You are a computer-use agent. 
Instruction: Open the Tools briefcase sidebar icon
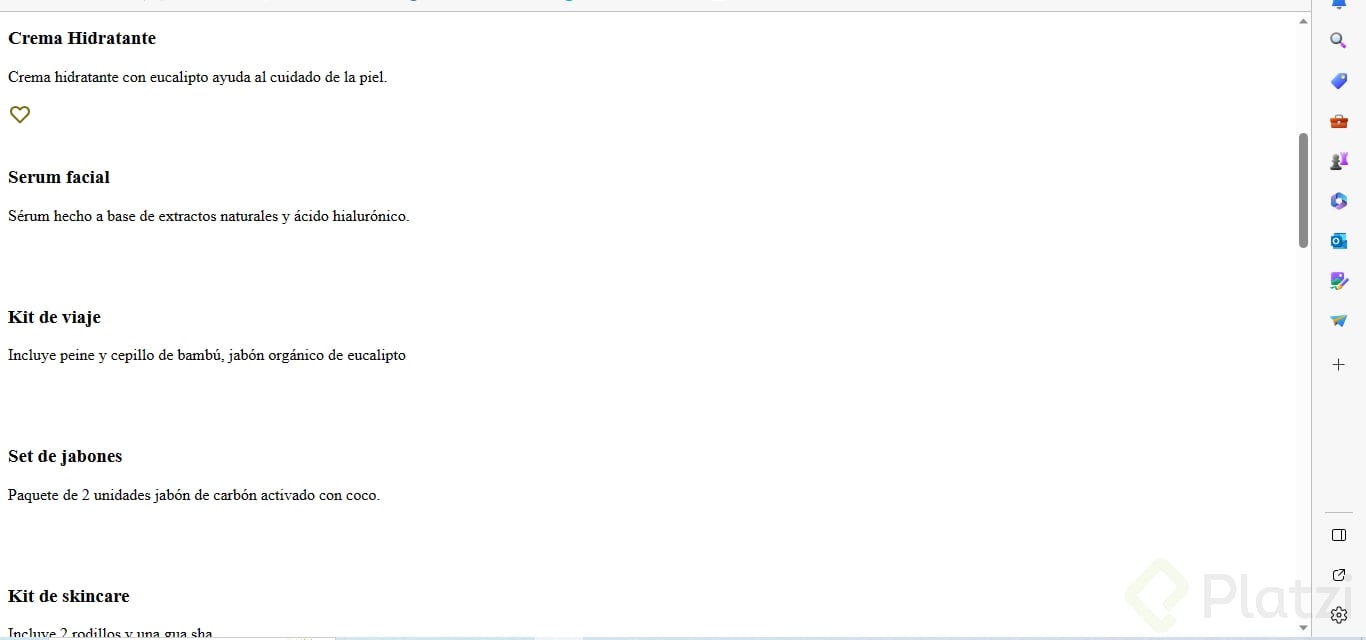pyautogui.click(x=1338, y=121)
